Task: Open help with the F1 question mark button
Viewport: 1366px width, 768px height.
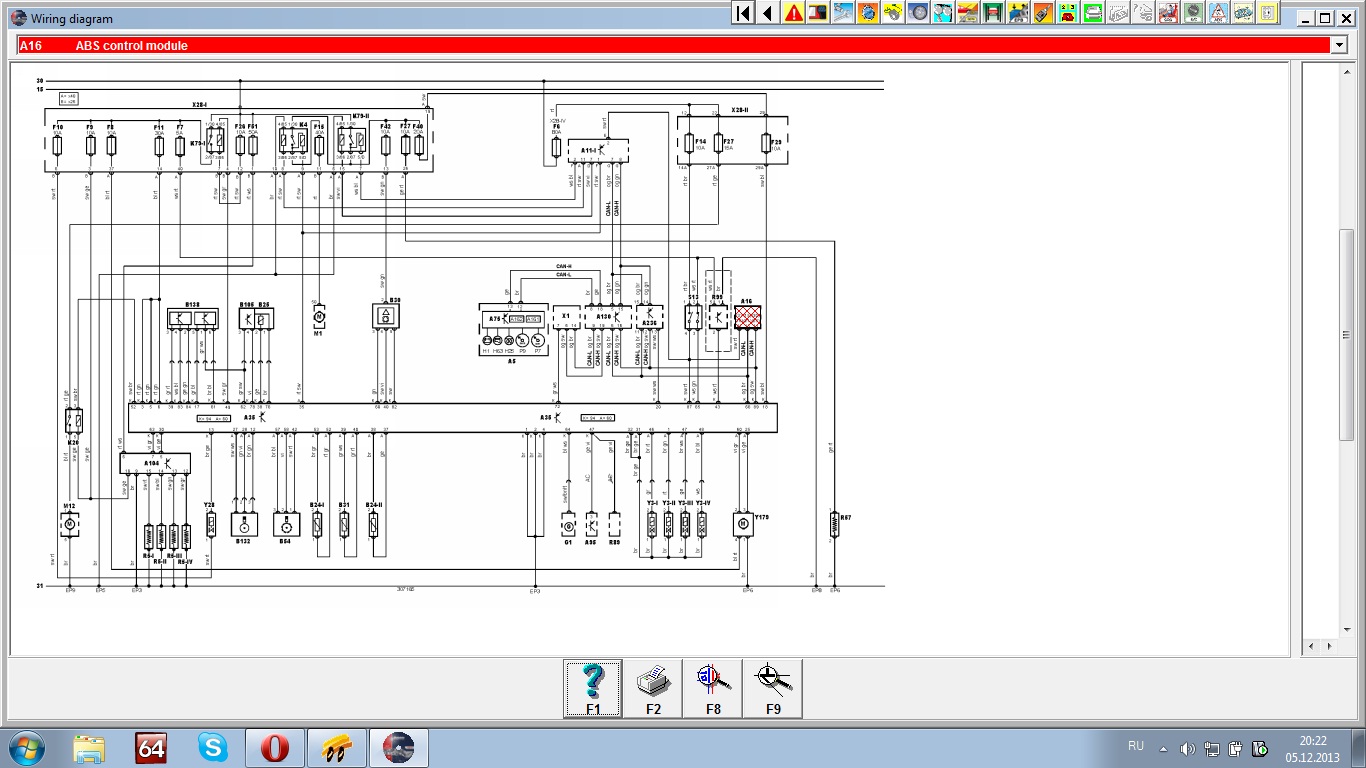Action: point(593,688)
